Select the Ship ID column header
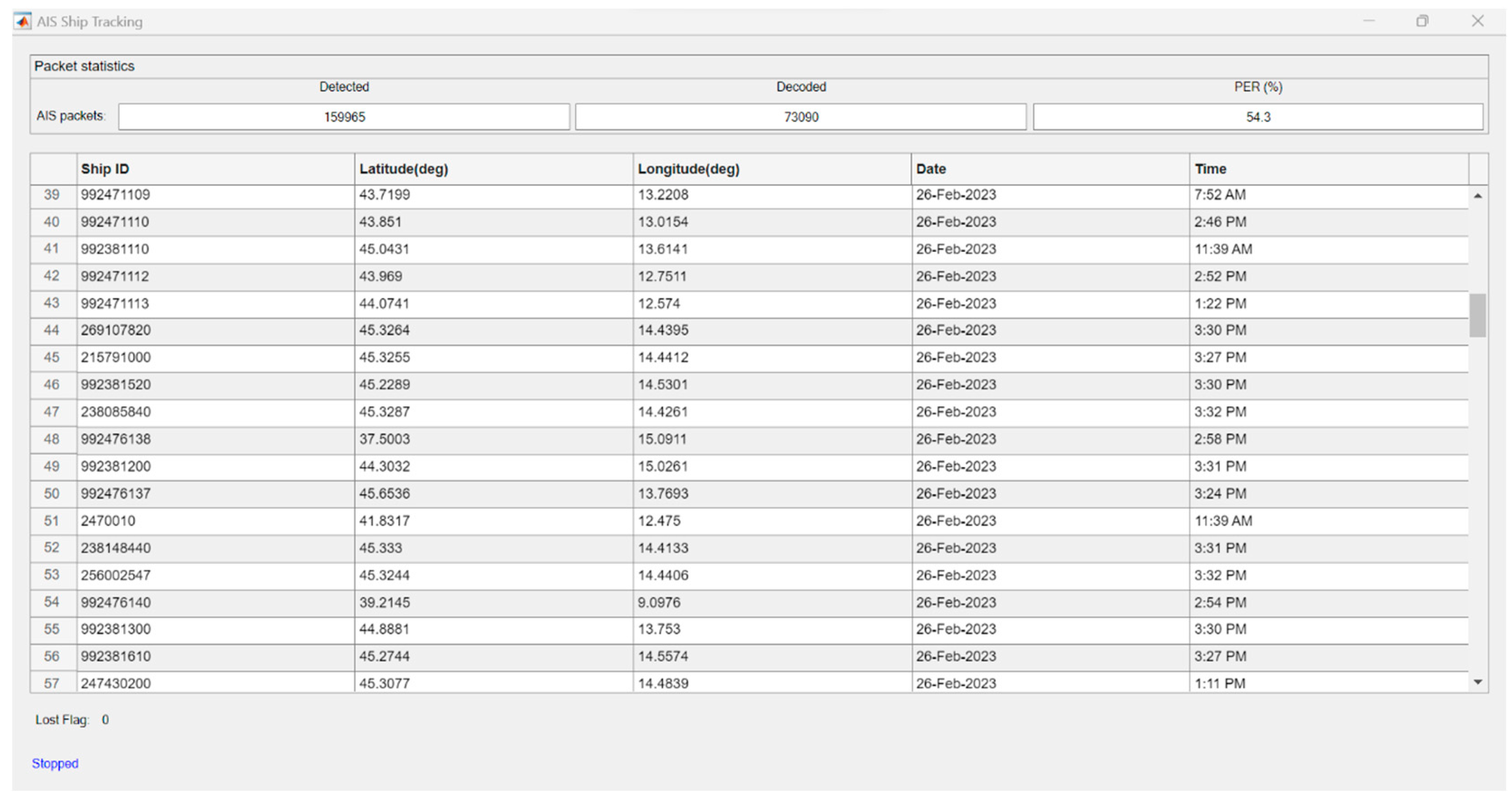This screenshot has width=1512, height=803. (x=215, y=169)
